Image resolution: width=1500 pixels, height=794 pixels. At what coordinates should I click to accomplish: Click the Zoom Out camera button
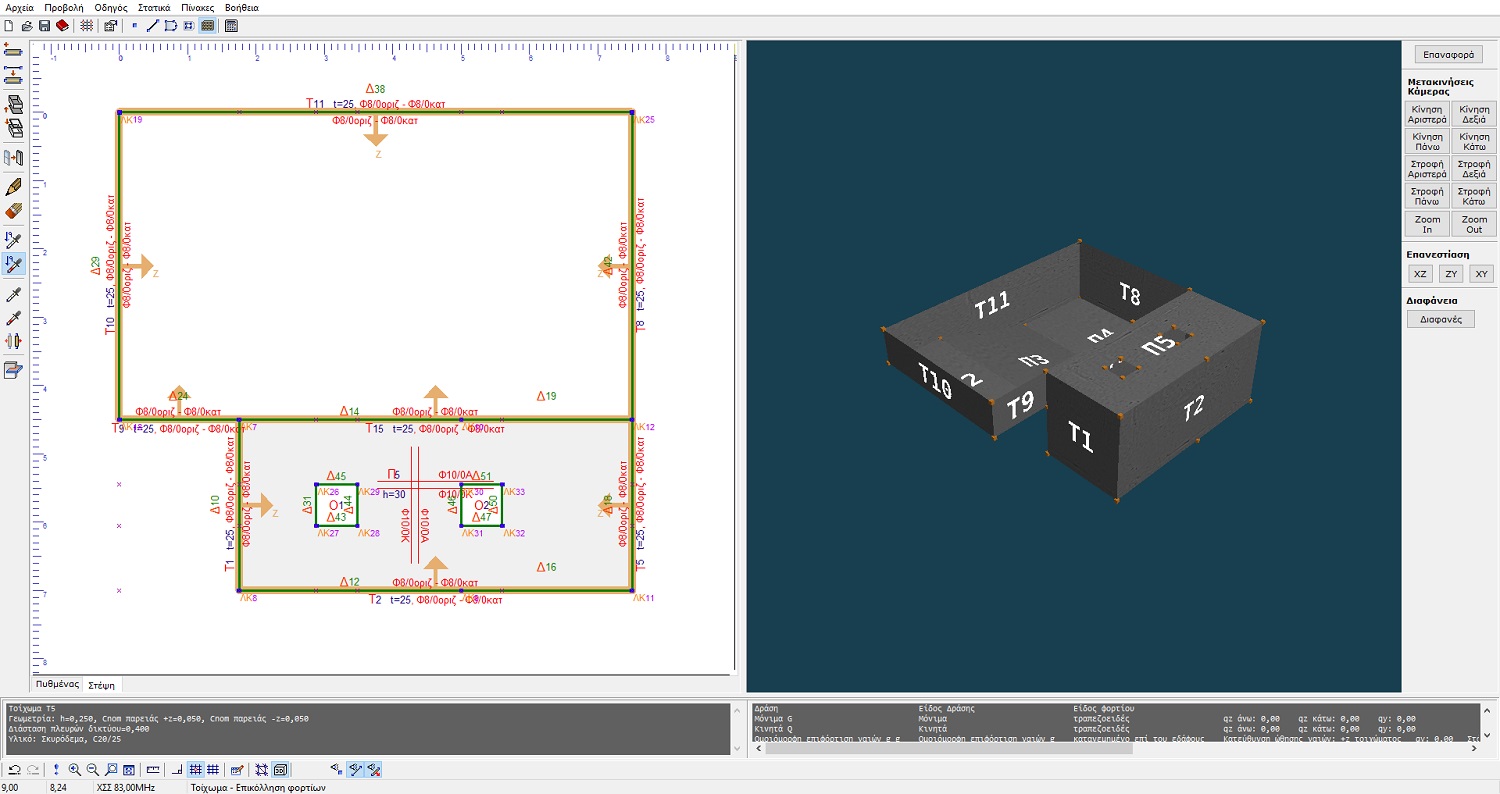[x=1474, y=224]
